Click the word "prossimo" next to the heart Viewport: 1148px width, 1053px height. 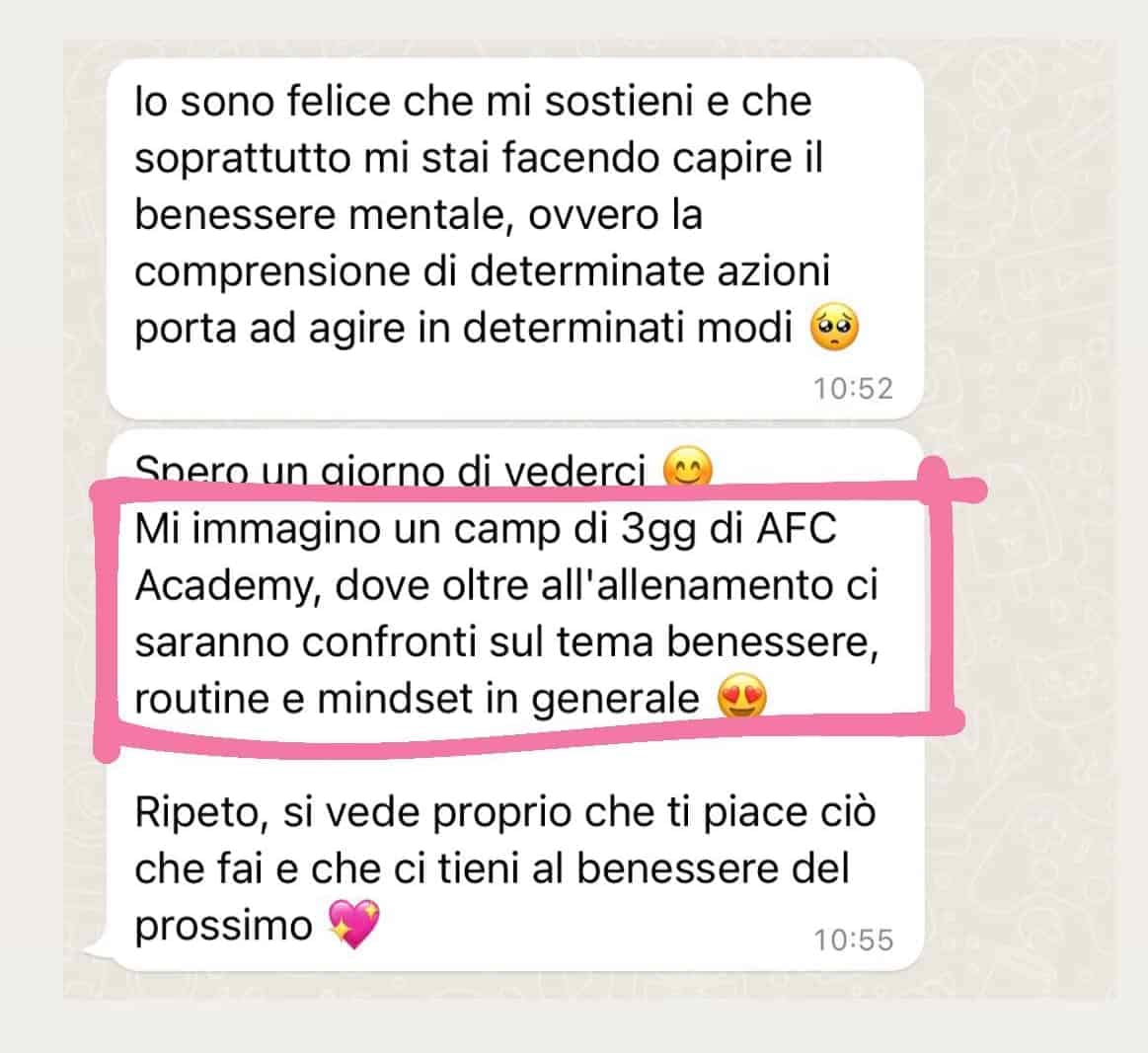click(x=224, y=927)
